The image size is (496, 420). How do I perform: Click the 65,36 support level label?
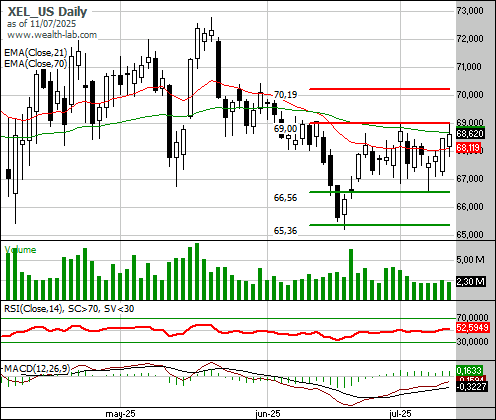tap(285, 231)
